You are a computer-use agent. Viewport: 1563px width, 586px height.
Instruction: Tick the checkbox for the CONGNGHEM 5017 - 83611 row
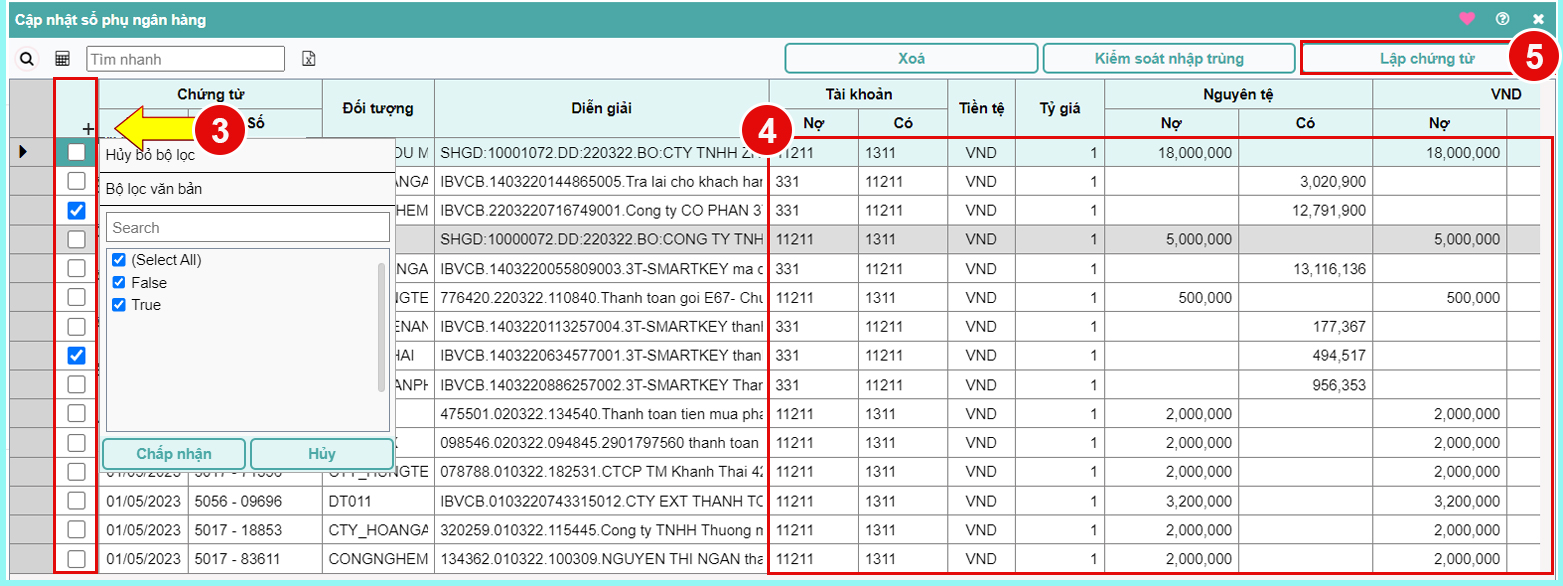(x=76, y=558)
